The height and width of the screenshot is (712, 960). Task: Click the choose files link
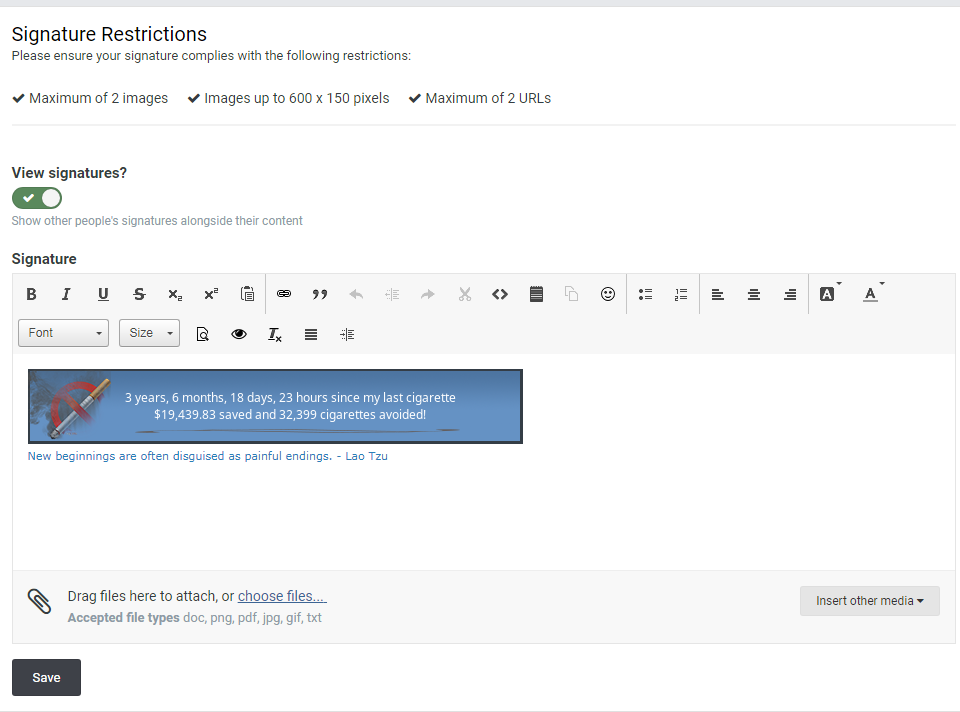282,596
